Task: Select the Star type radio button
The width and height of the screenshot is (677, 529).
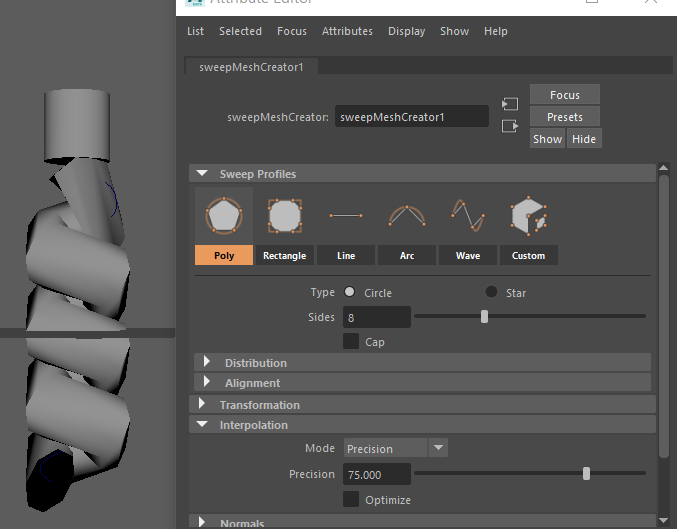Action: pos(491,292)
